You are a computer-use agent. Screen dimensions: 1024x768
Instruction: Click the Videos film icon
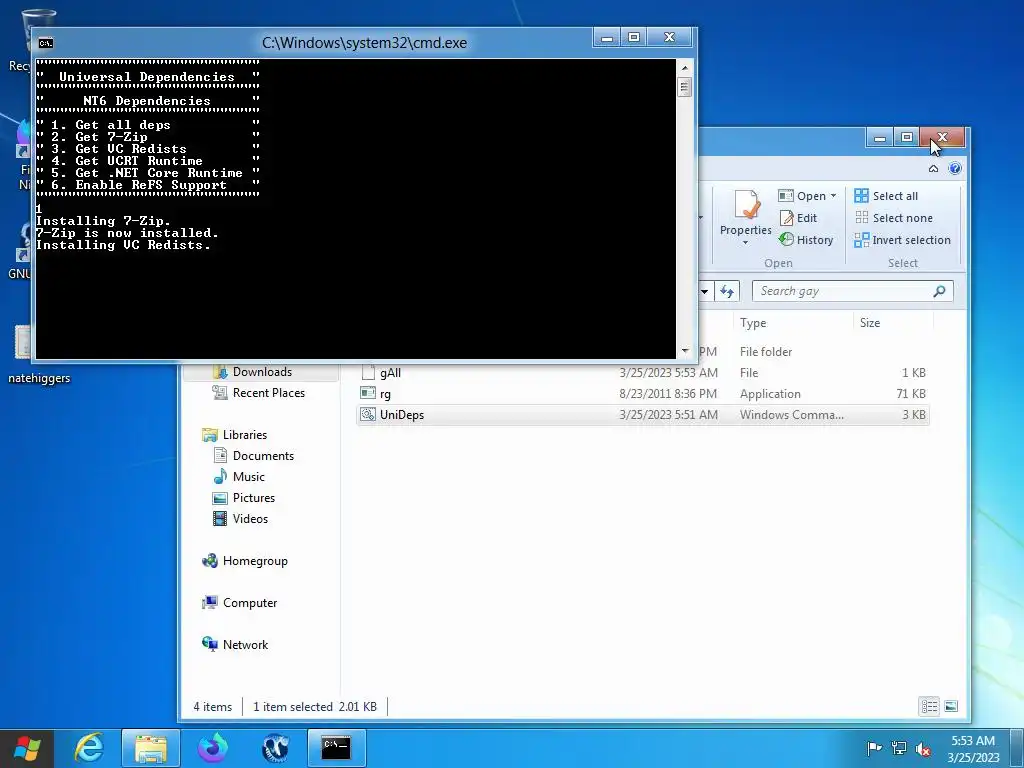click(220, 519)
